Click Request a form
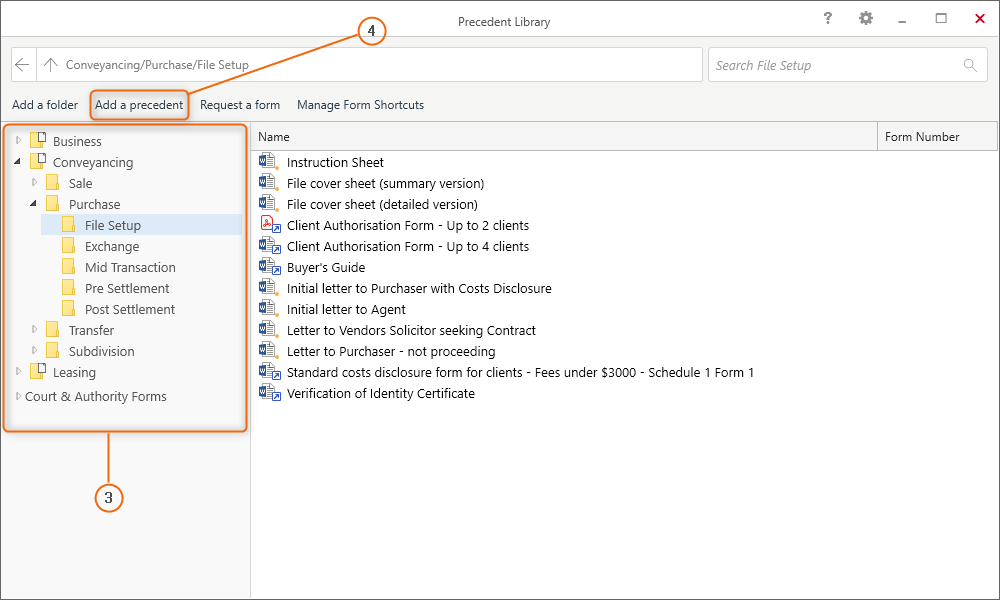 240,105
